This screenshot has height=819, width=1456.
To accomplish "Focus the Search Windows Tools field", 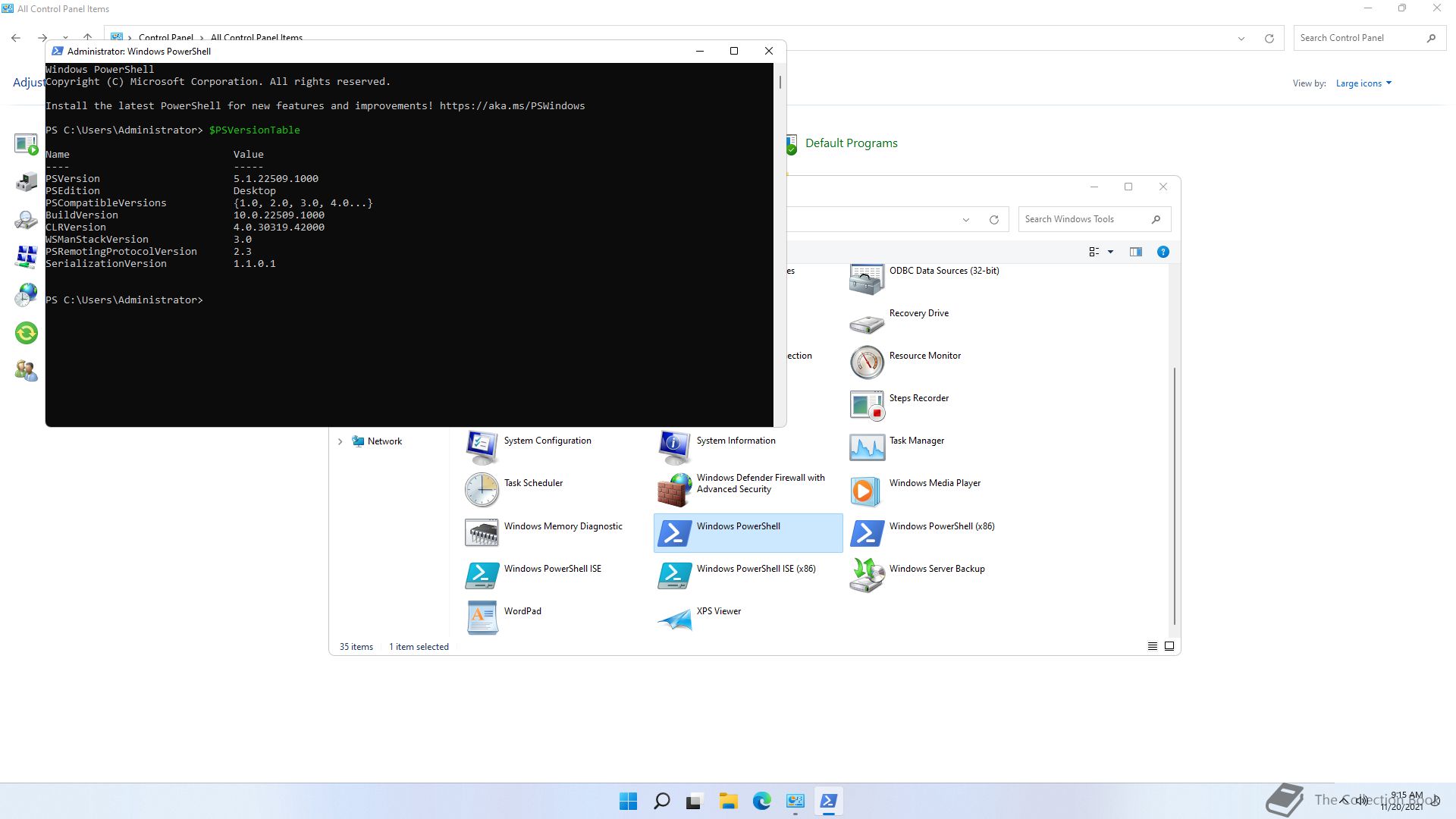I will point(1094,219).
